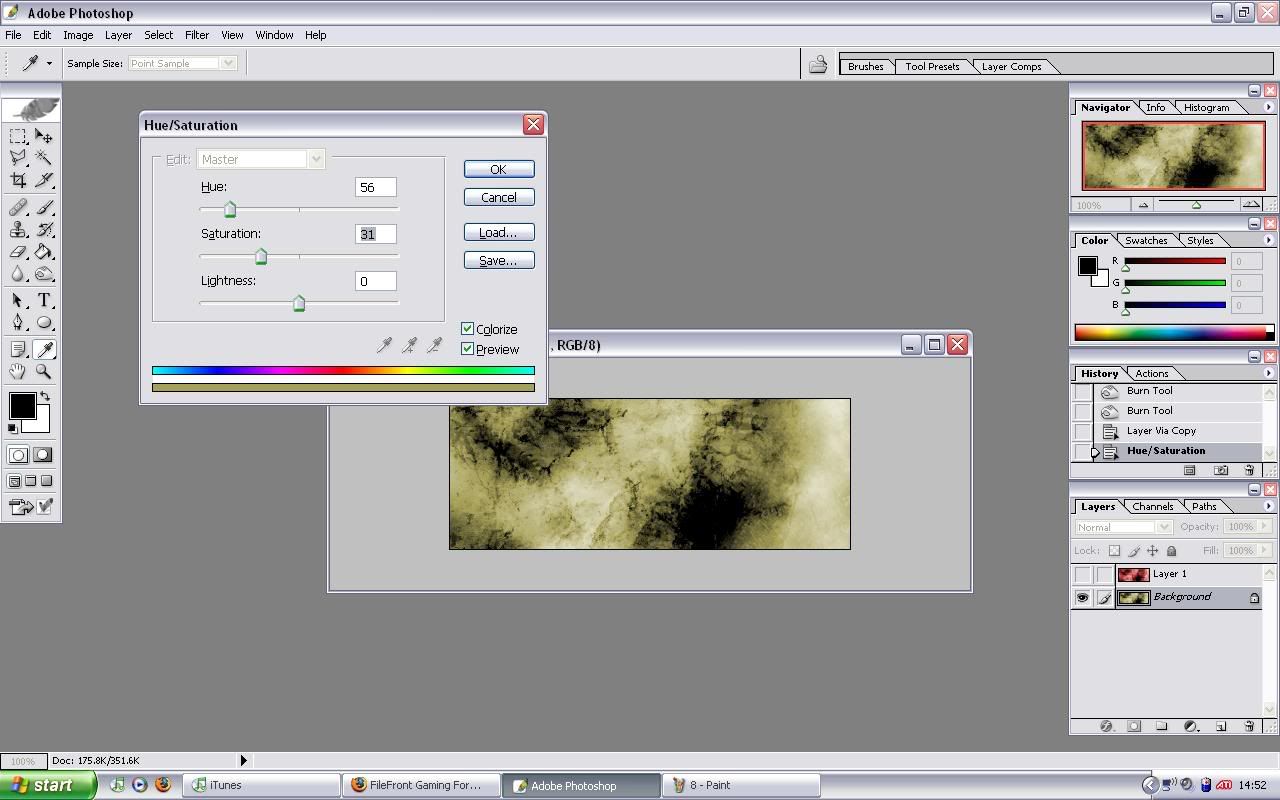Viewport: 1280px width, 800px height.
Task: Select the Type tool
Action: tap(44, 301)
